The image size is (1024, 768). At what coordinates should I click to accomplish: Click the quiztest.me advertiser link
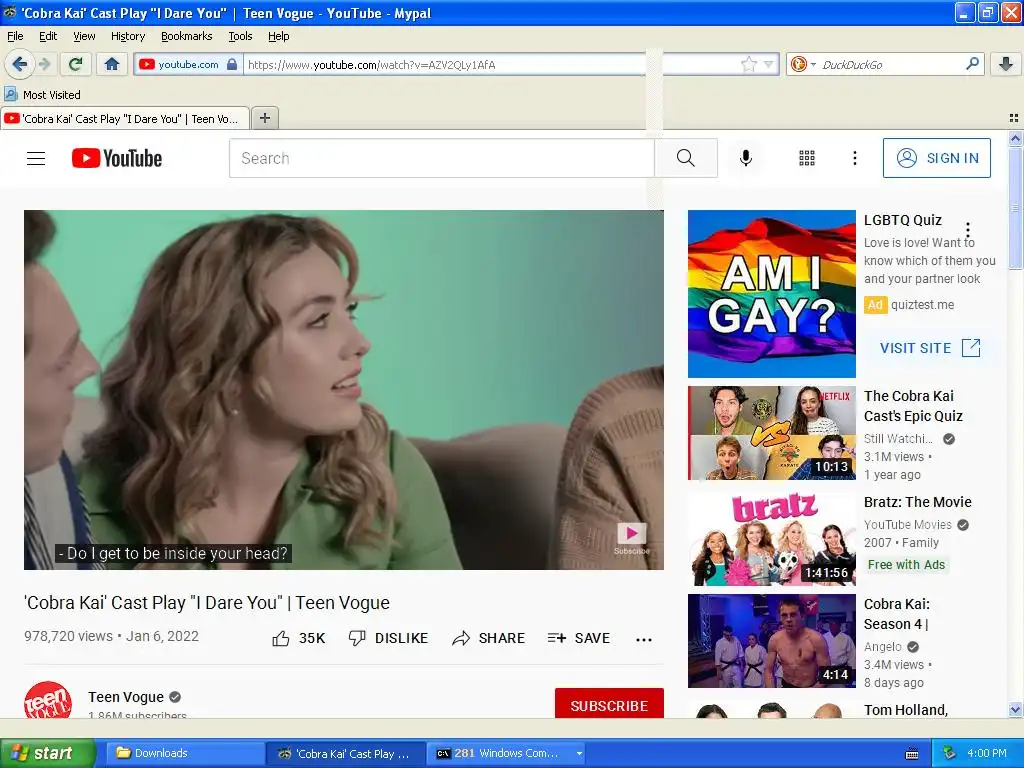[x=922, y=305]
